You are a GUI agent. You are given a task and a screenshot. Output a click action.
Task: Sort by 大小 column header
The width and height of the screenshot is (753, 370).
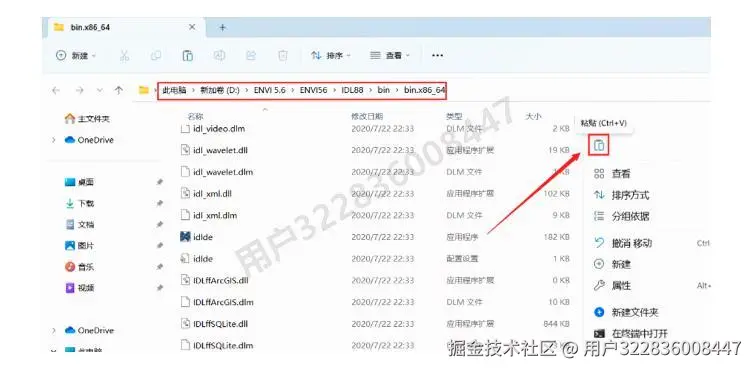(533, 116)
